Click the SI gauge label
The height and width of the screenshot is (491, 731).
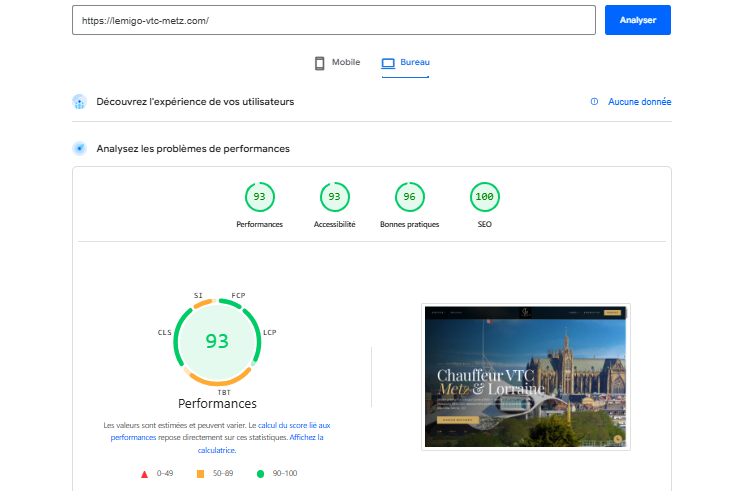198,296
